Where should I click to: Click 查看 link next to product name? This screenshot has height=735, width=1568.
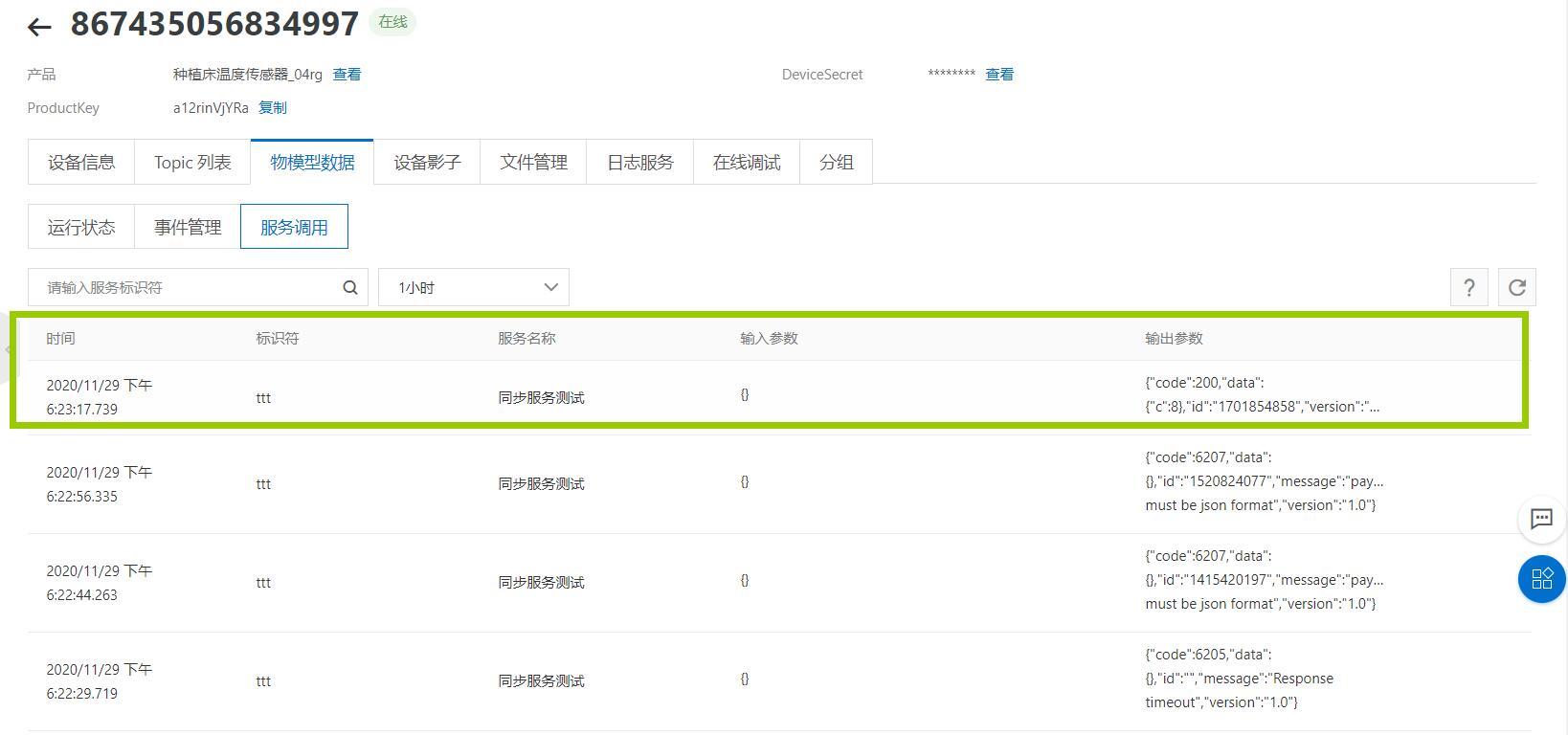(347, 75)
